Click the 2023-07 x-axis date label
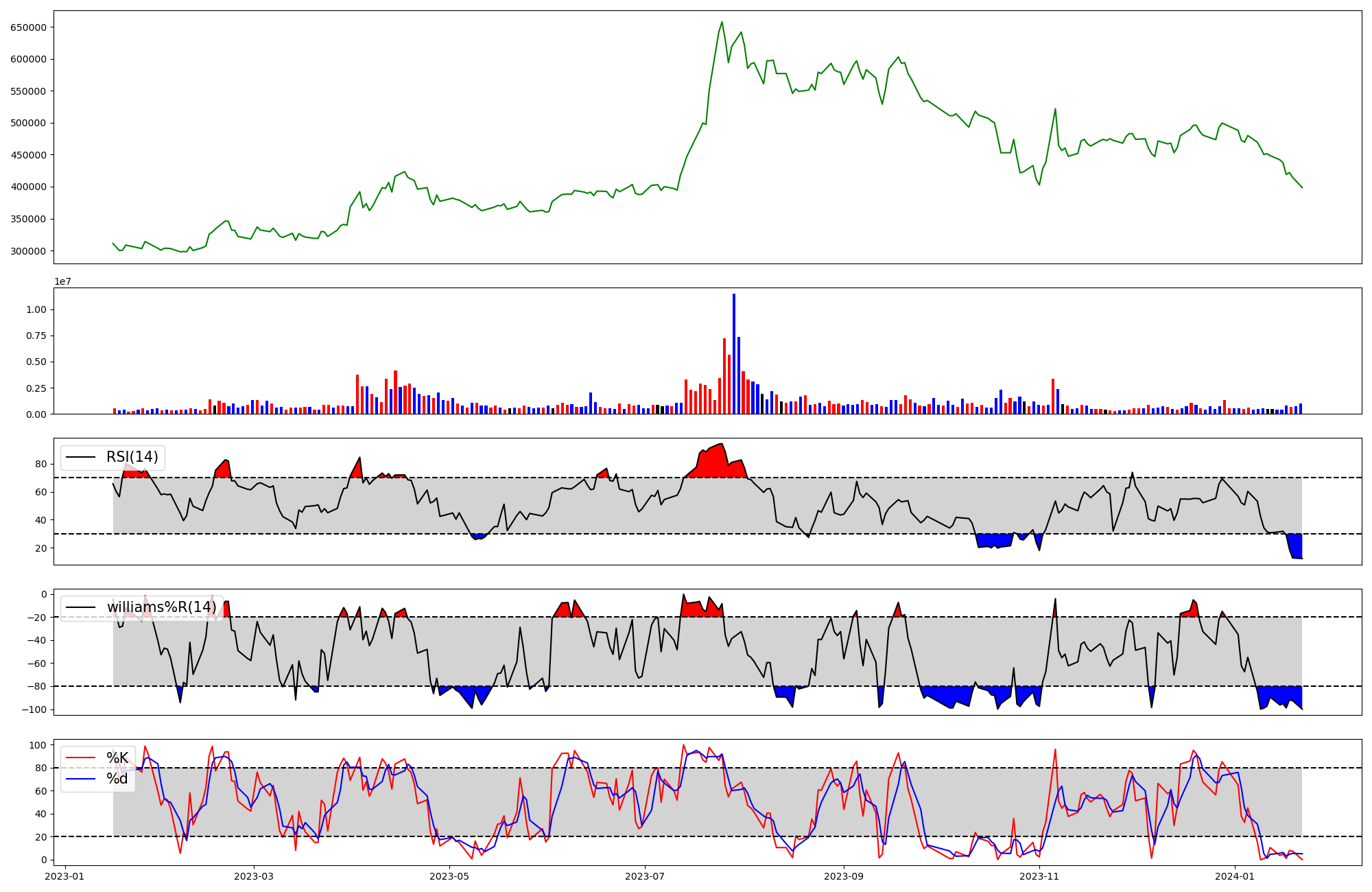The height and width of the screenshot is (892, 1372). 645,876
